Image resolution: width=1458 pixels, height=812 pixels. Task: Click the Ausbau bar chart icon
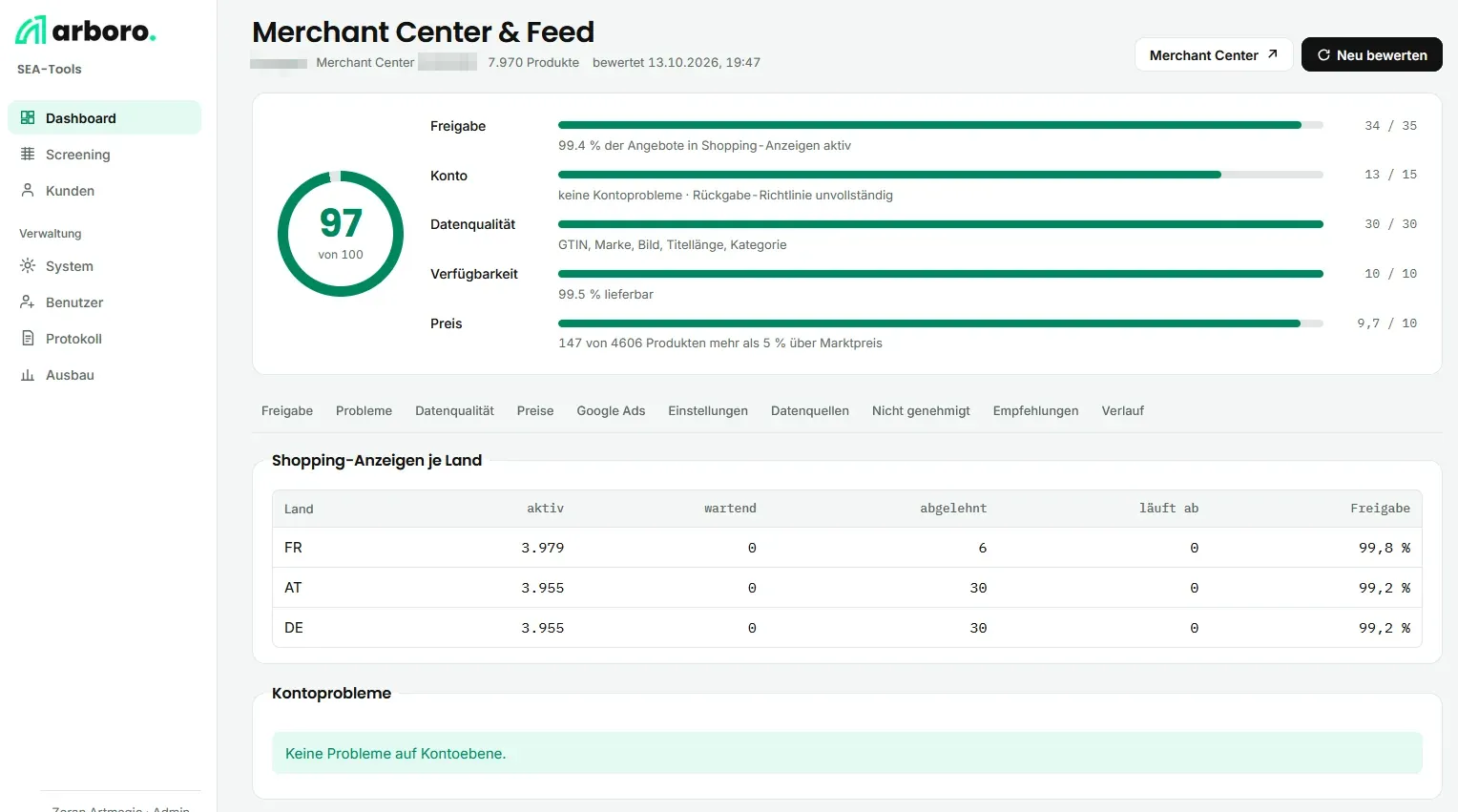click(x=28, y=375)
